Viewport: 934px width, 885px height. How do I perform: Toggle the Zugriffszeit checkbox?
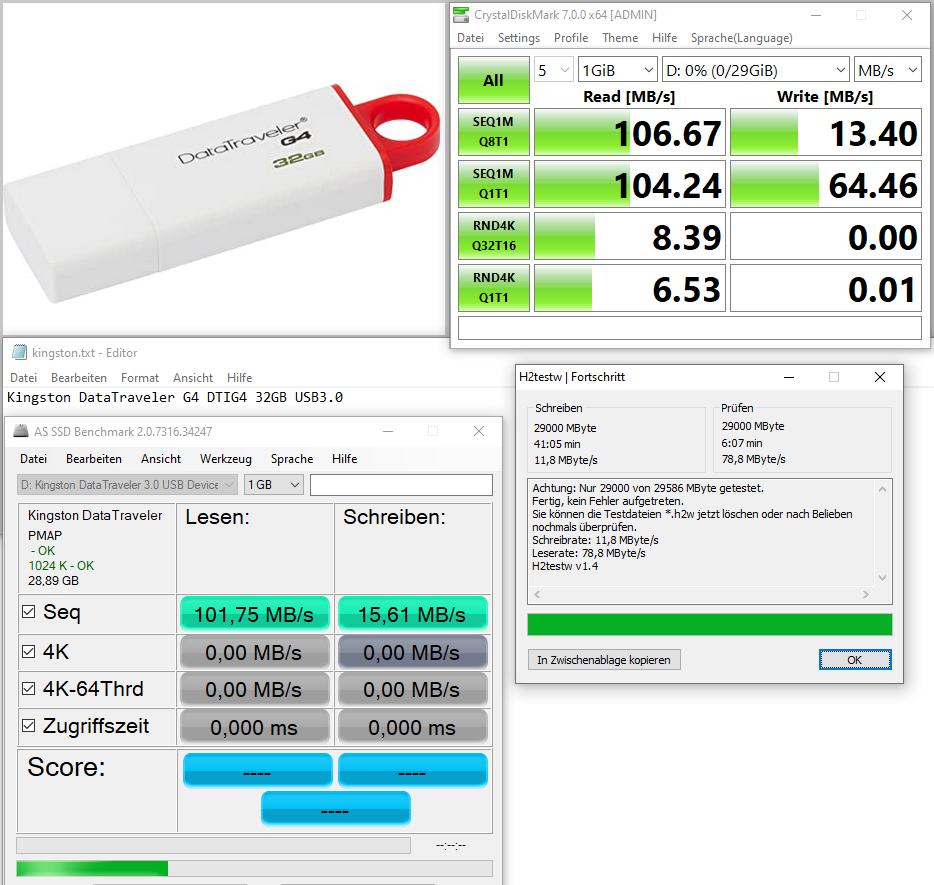[28, 725]
